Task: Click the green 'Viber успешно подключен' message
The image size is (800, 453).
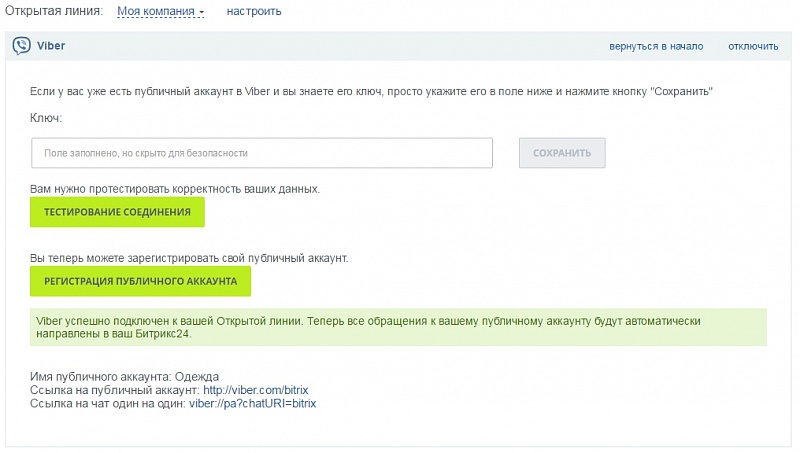Action: click(398, 328)
